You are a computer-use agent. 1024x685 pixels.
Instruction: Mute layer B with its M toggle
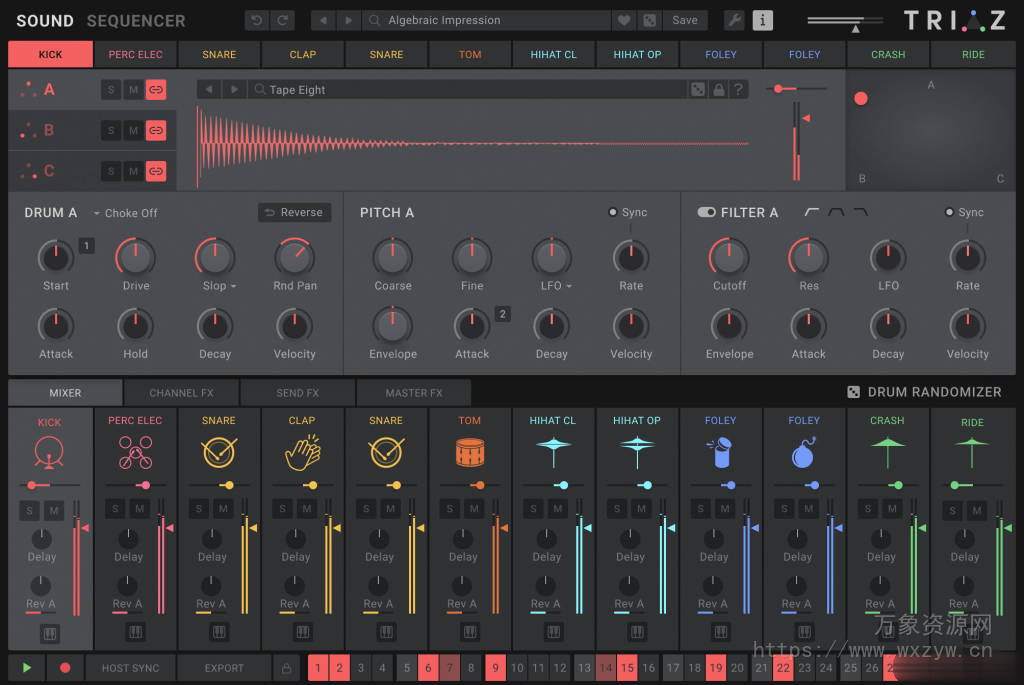point(135,130)
